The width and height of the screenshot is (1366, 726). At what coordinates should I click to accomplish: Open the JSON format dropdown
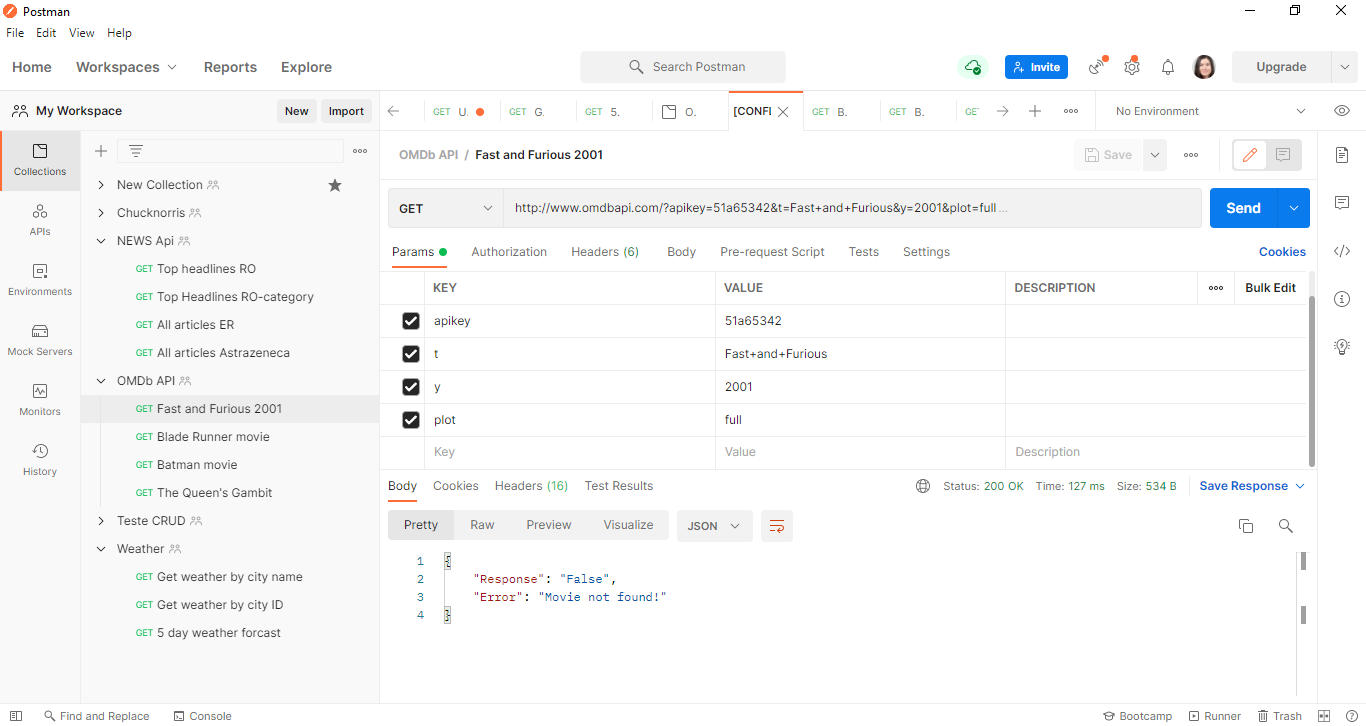tap(714, 526)
